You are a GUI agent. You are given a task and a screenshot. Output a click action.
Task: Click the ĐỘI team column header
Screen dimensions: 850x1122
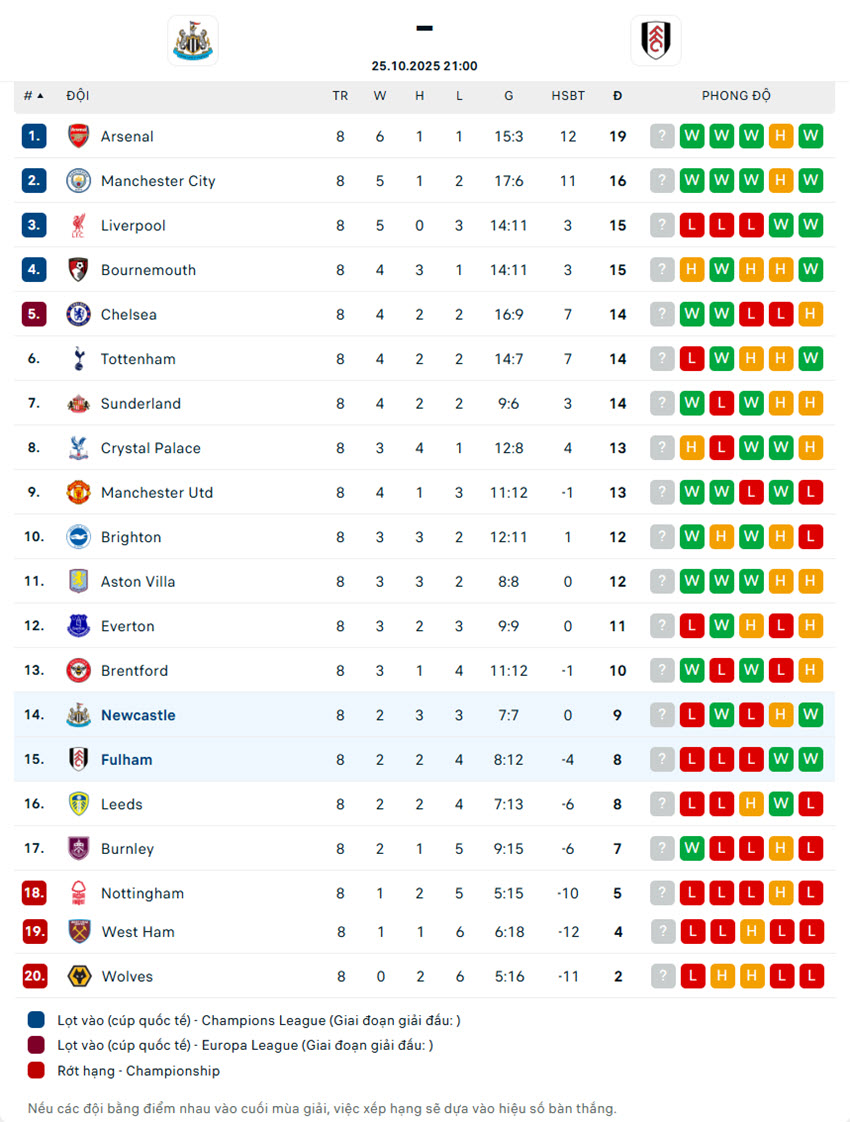(78, 96)
